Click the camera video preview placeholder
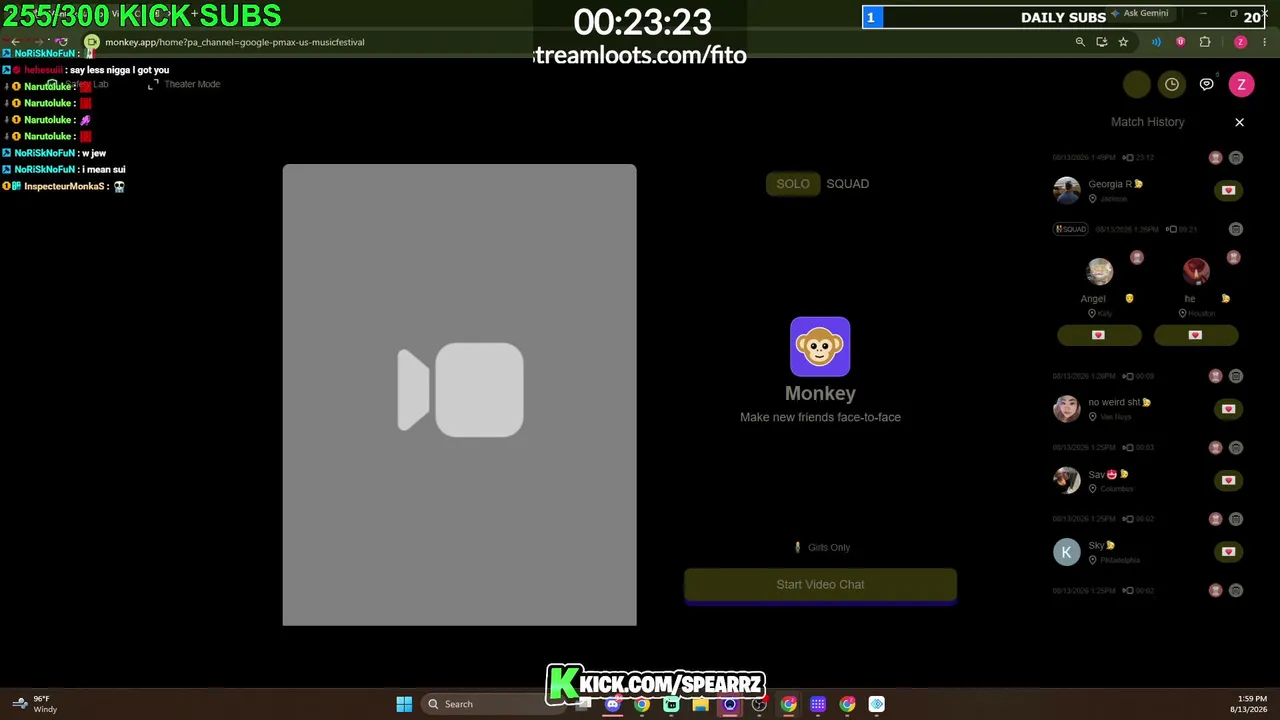1280x720 pixels. 459,395
